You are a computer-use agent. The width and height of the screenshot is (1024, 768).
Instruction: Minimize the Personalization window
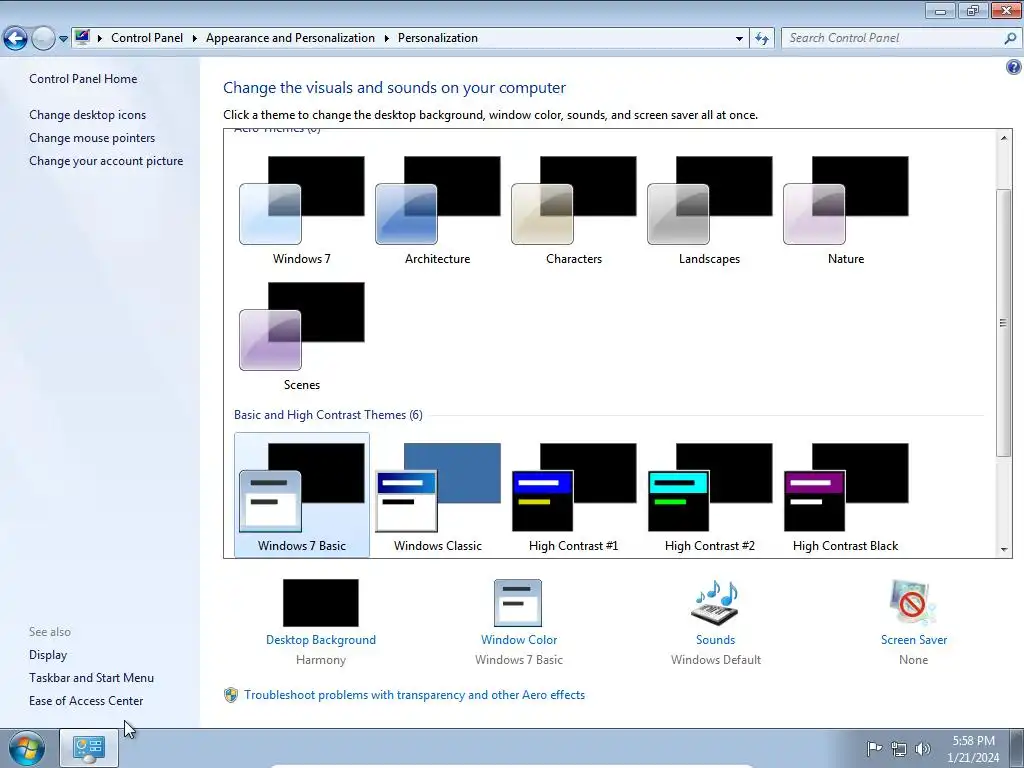pos(940,10)
